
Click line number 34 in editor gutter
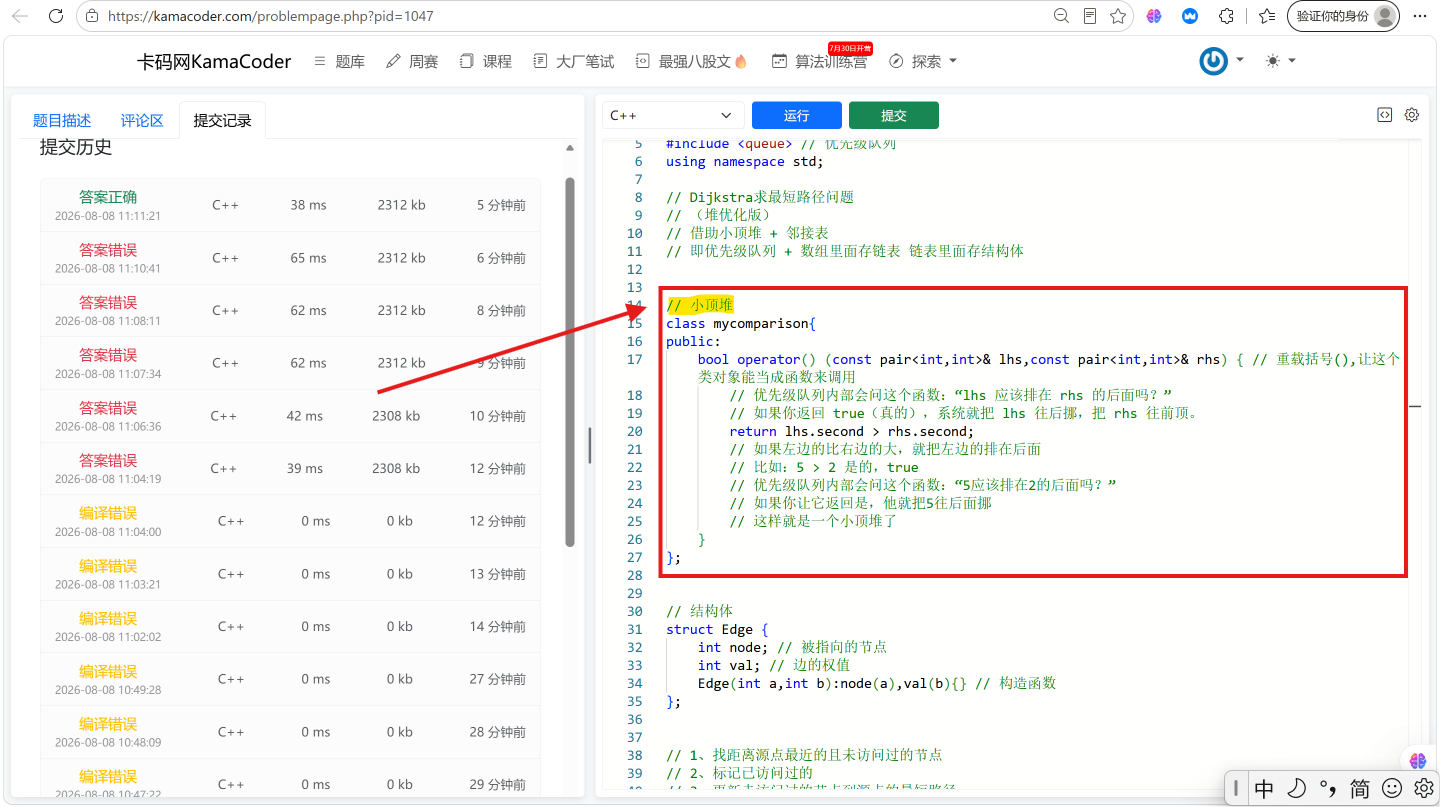(x=634, y=683)
